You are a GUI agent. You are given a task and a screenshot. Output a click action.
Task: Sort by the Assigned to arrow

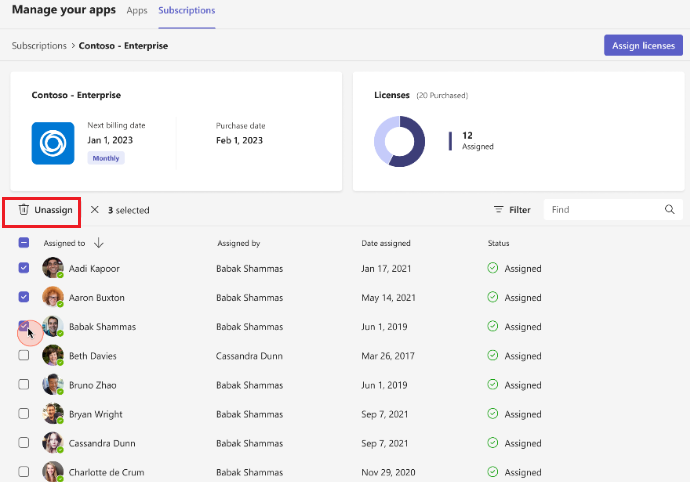(99, 243)
